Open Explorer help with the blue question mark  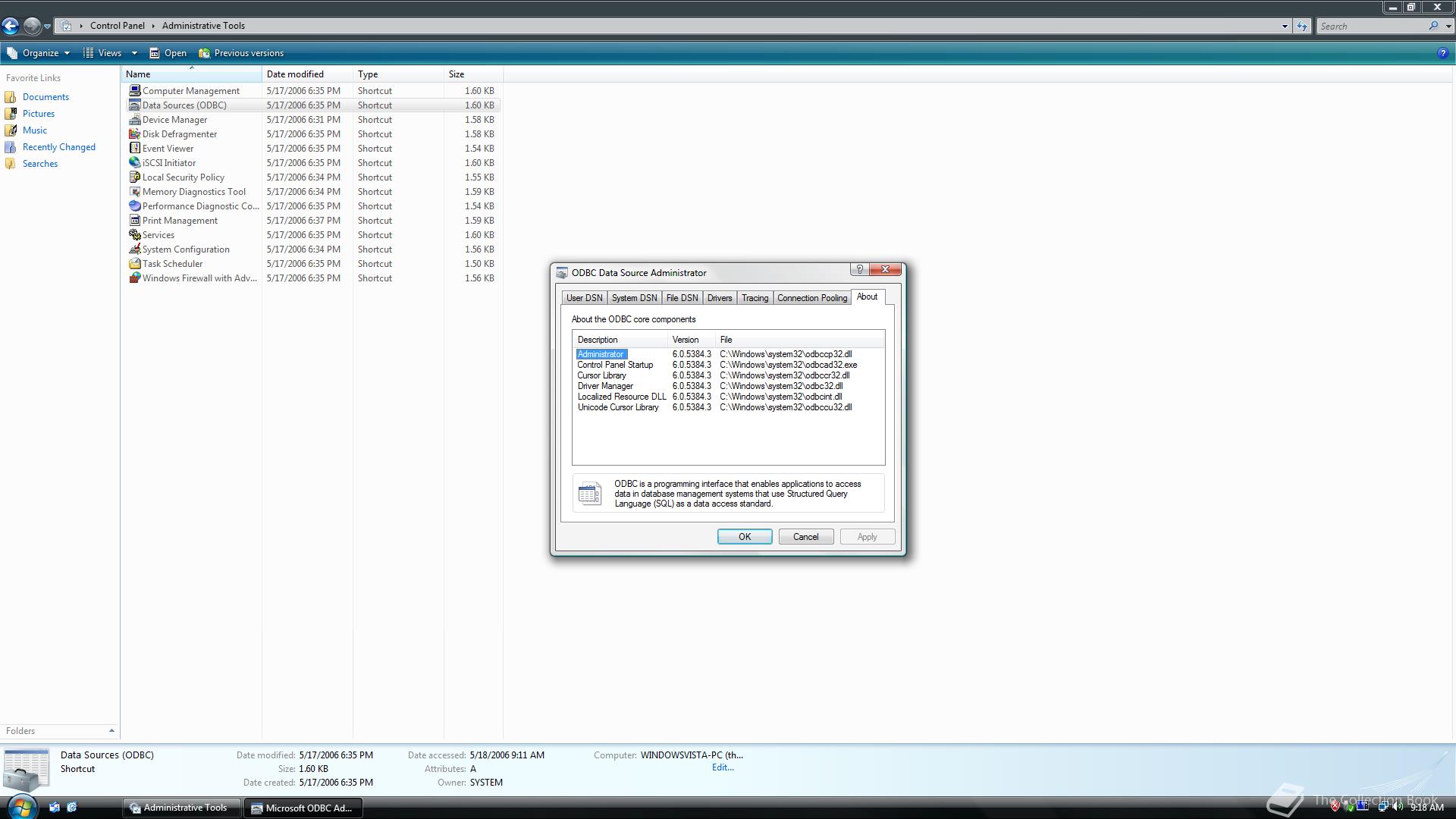[x=1442, y=53]
